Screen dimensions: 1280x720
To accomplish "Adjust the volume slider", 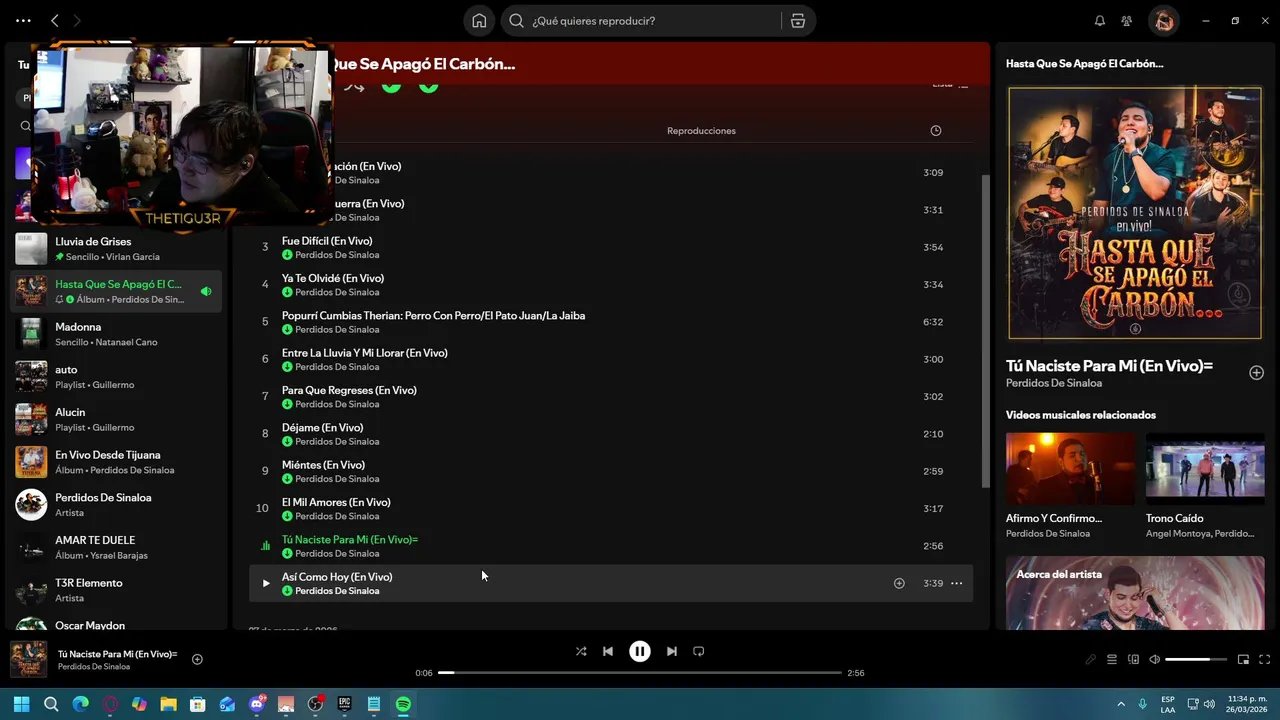I will (1196, 660).
